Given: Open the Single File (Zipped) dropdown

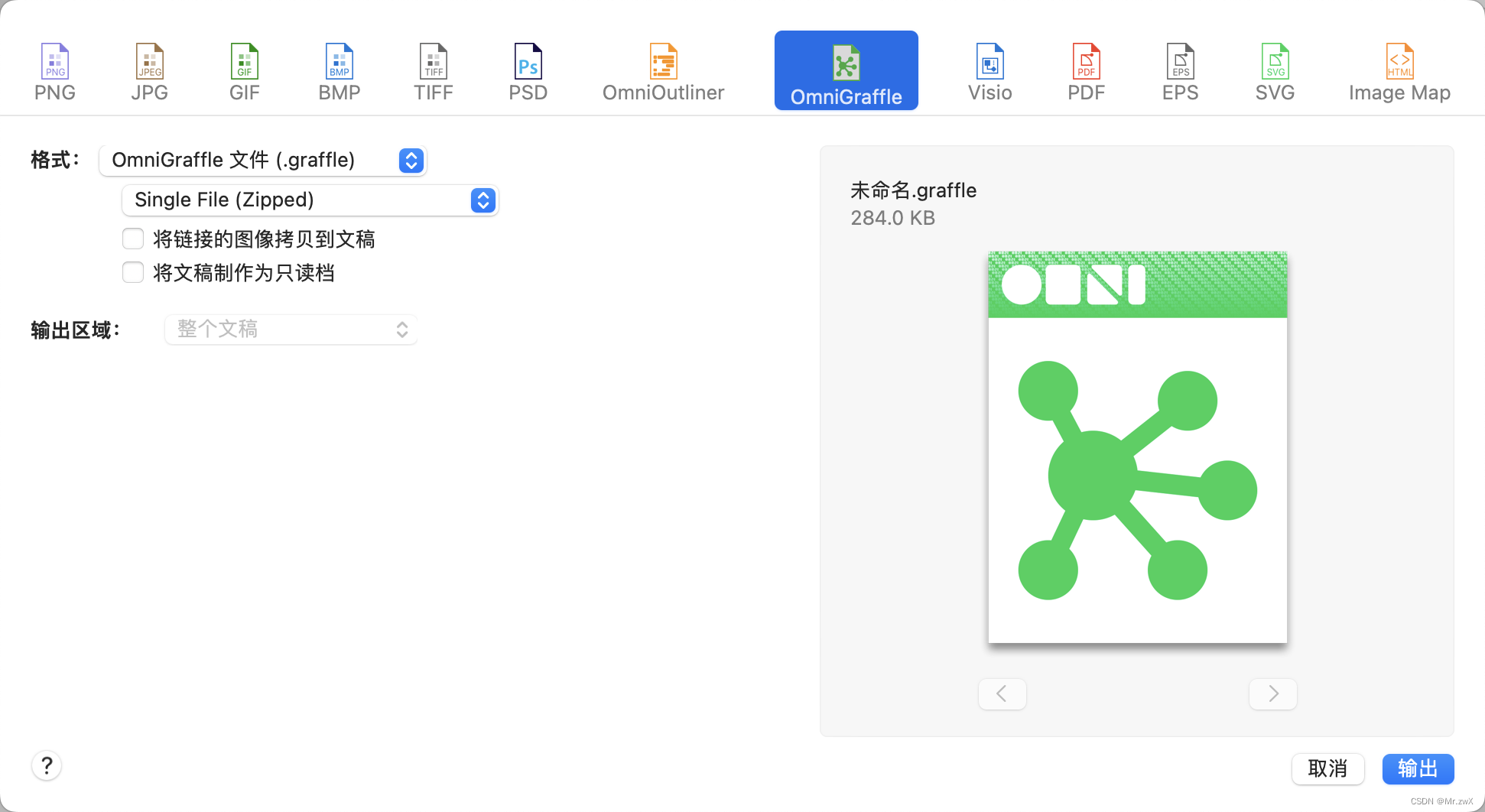Looking at the screenshot, I should coord(310,200).
